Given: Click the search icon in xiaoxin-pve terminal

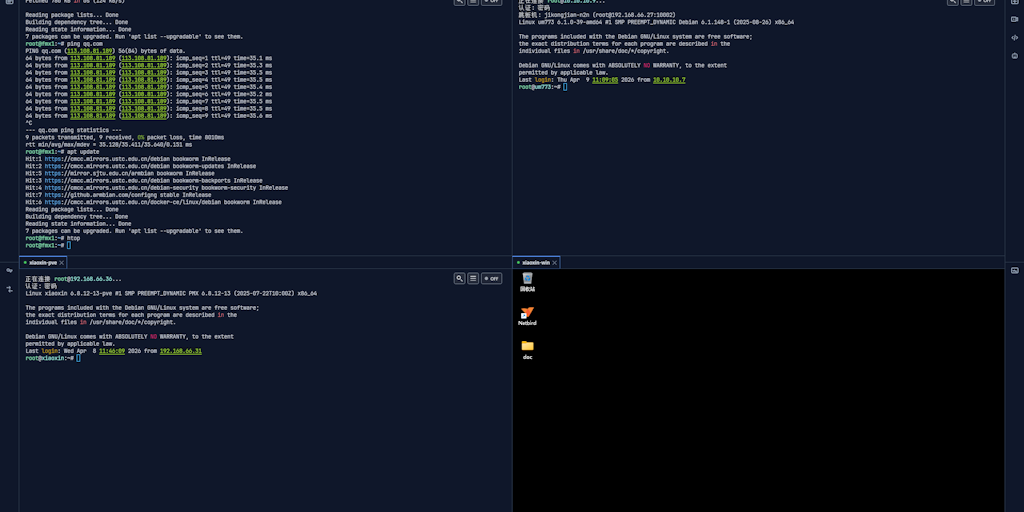Looking at the screenshot, I should coord(459,278).
